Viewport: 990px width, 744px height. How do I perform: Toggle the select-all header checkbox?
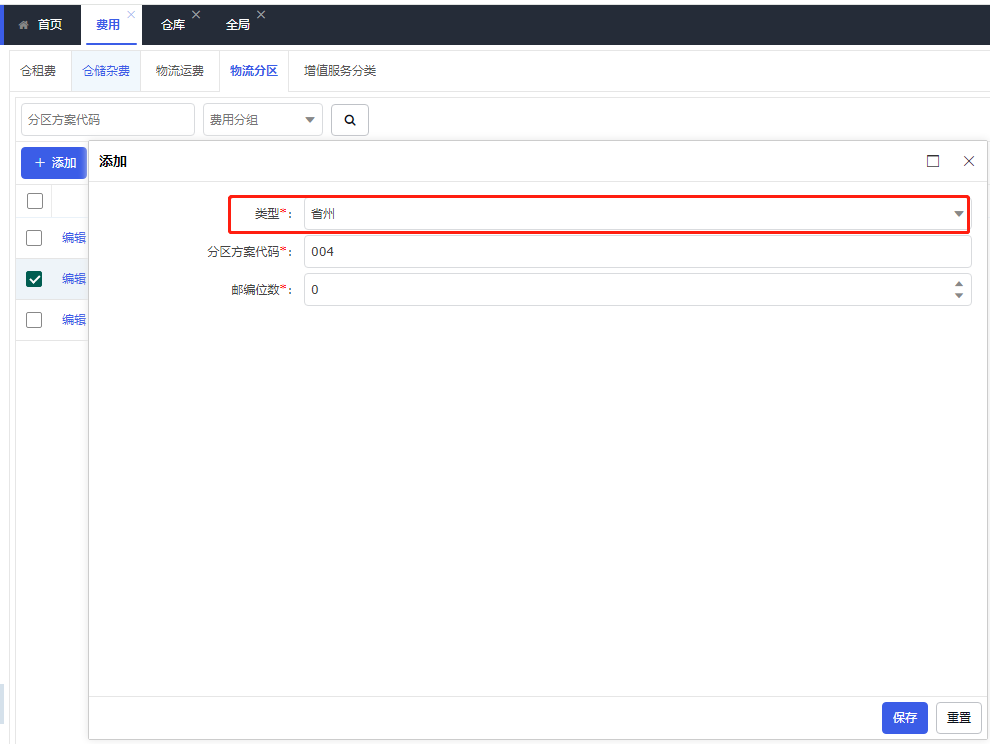[x=35, y=201]
